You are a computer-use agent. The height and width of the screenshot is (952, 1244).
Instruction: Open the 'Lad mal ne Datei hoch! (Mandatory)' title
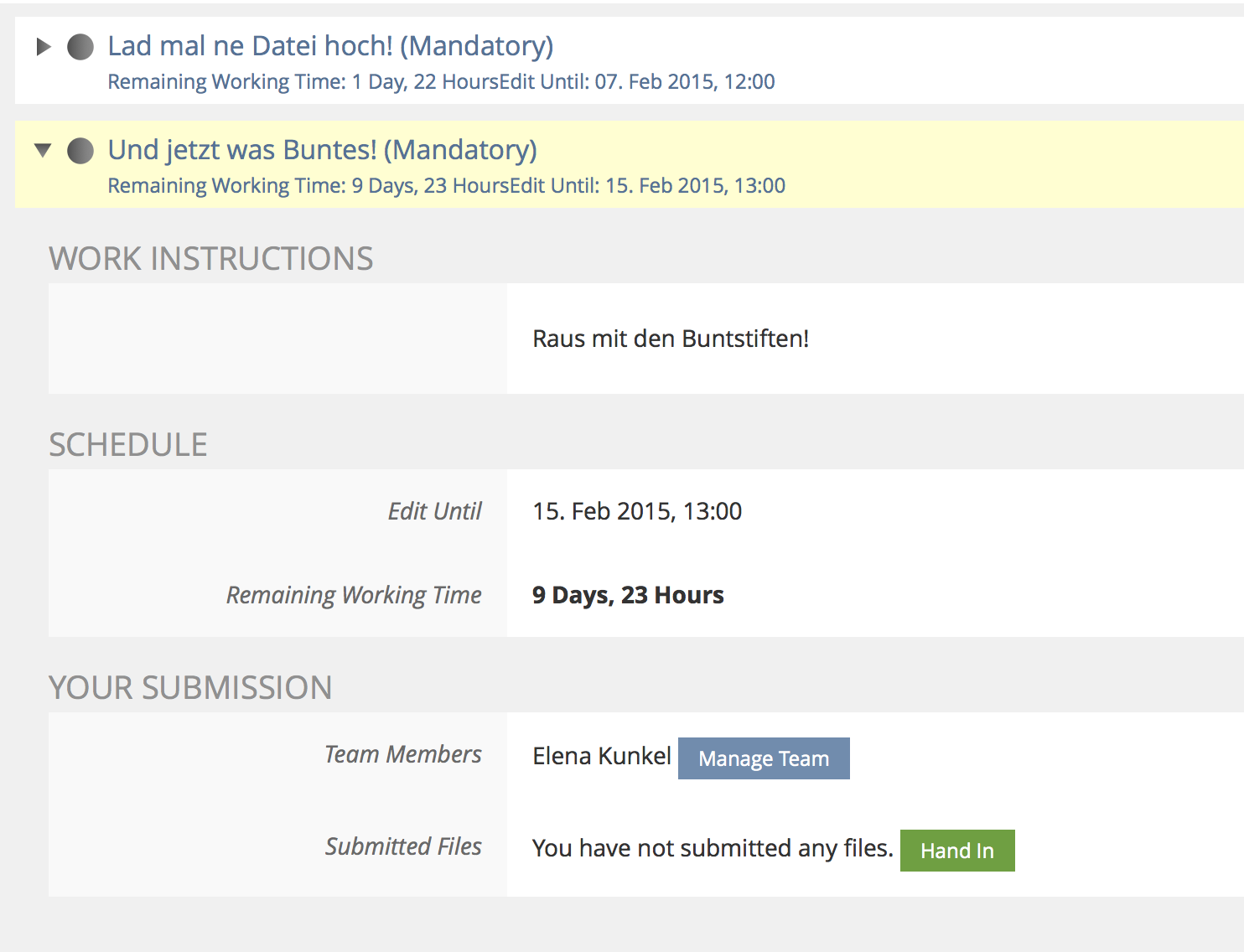330,46
